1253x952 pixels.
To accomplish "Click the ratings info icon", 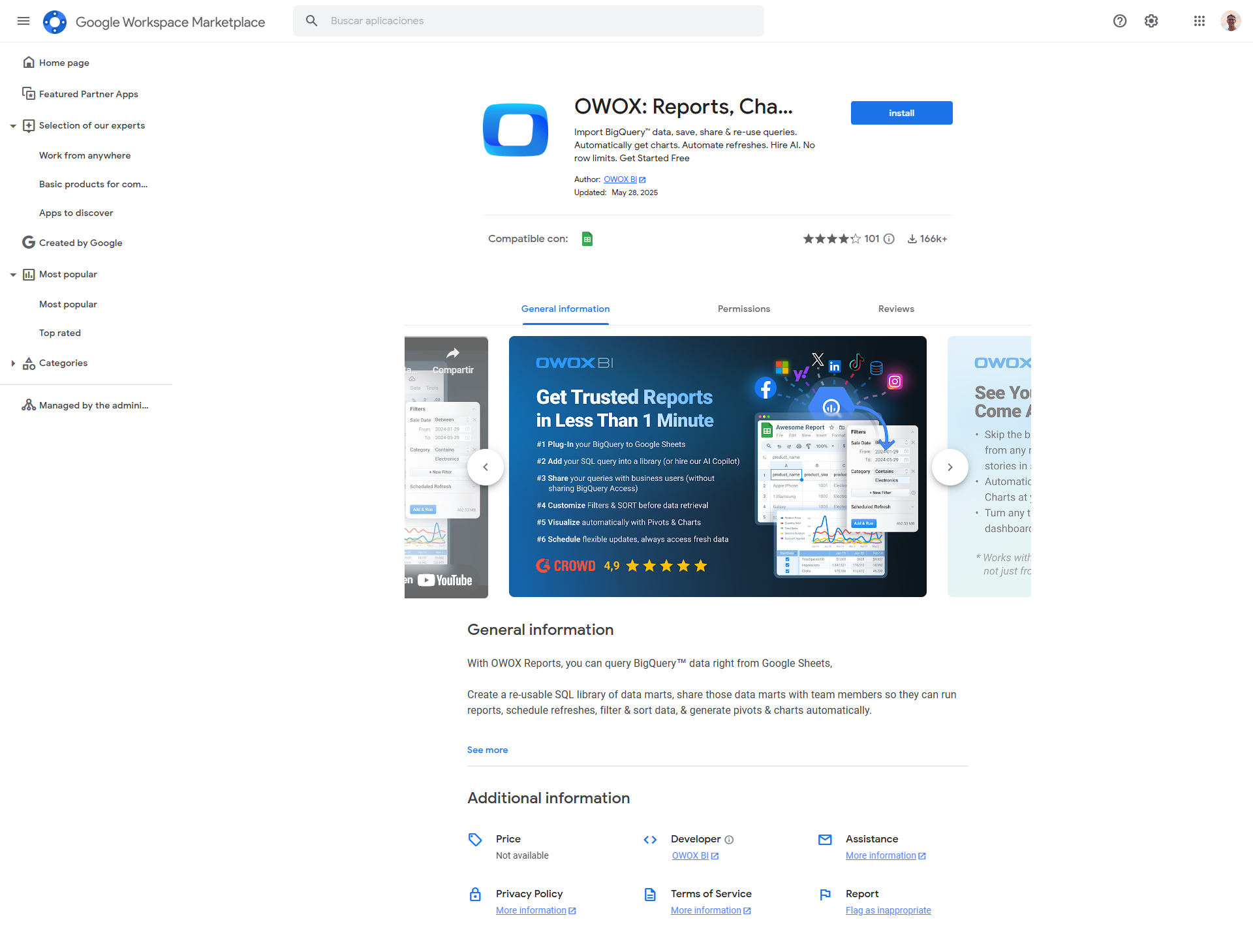I will pos(889,239).
